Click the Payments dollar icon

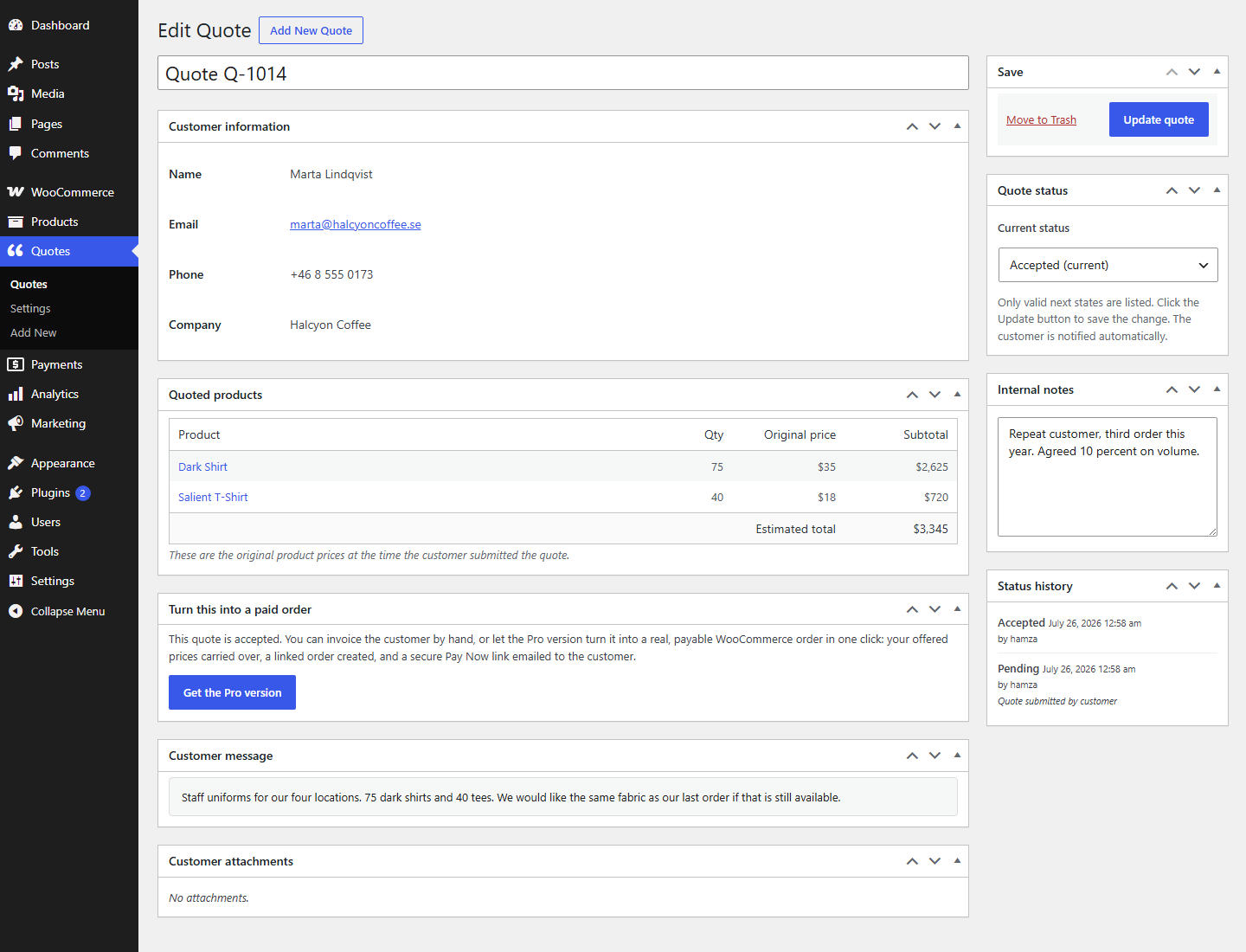pyautogui.click(x=16, y=364)
